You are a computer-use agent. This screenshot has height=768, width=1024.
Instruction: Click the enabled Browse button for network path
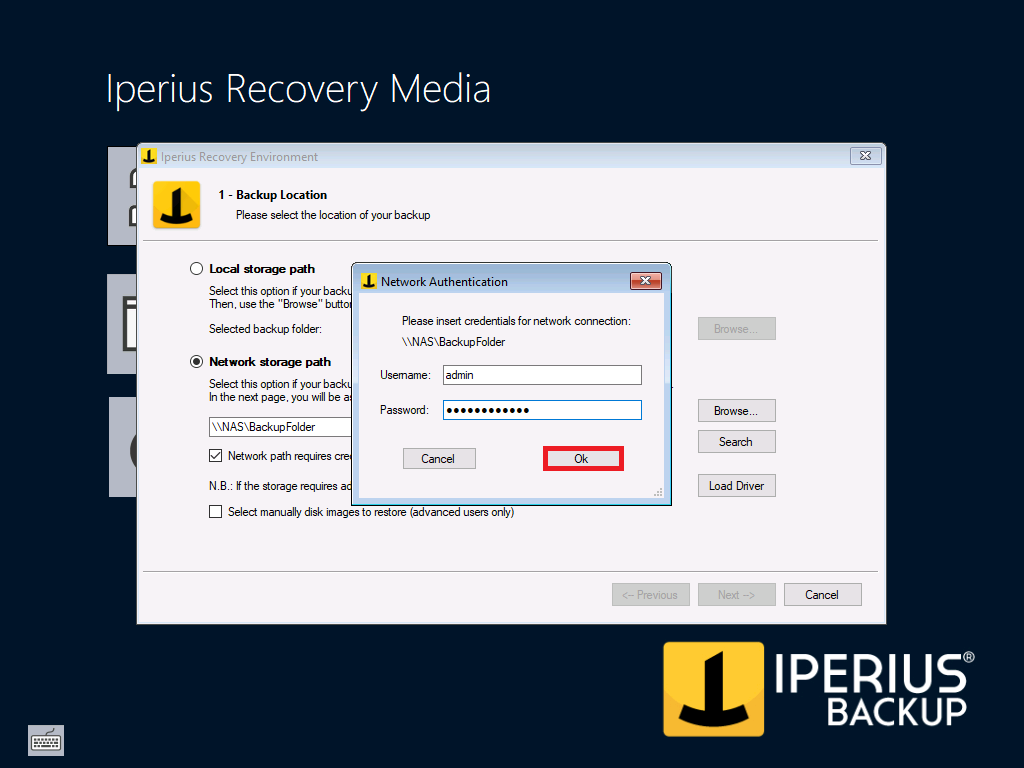point(737,411)
